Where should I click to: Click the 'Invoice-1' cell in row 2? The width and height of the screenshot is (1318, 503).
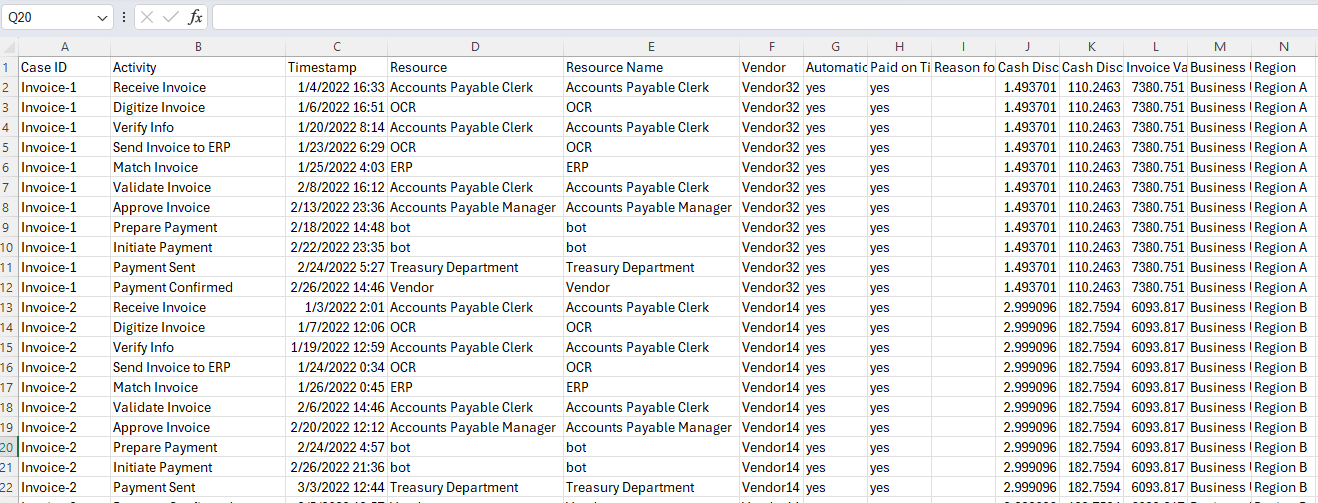pyautogui.click(x=64, y=87)
